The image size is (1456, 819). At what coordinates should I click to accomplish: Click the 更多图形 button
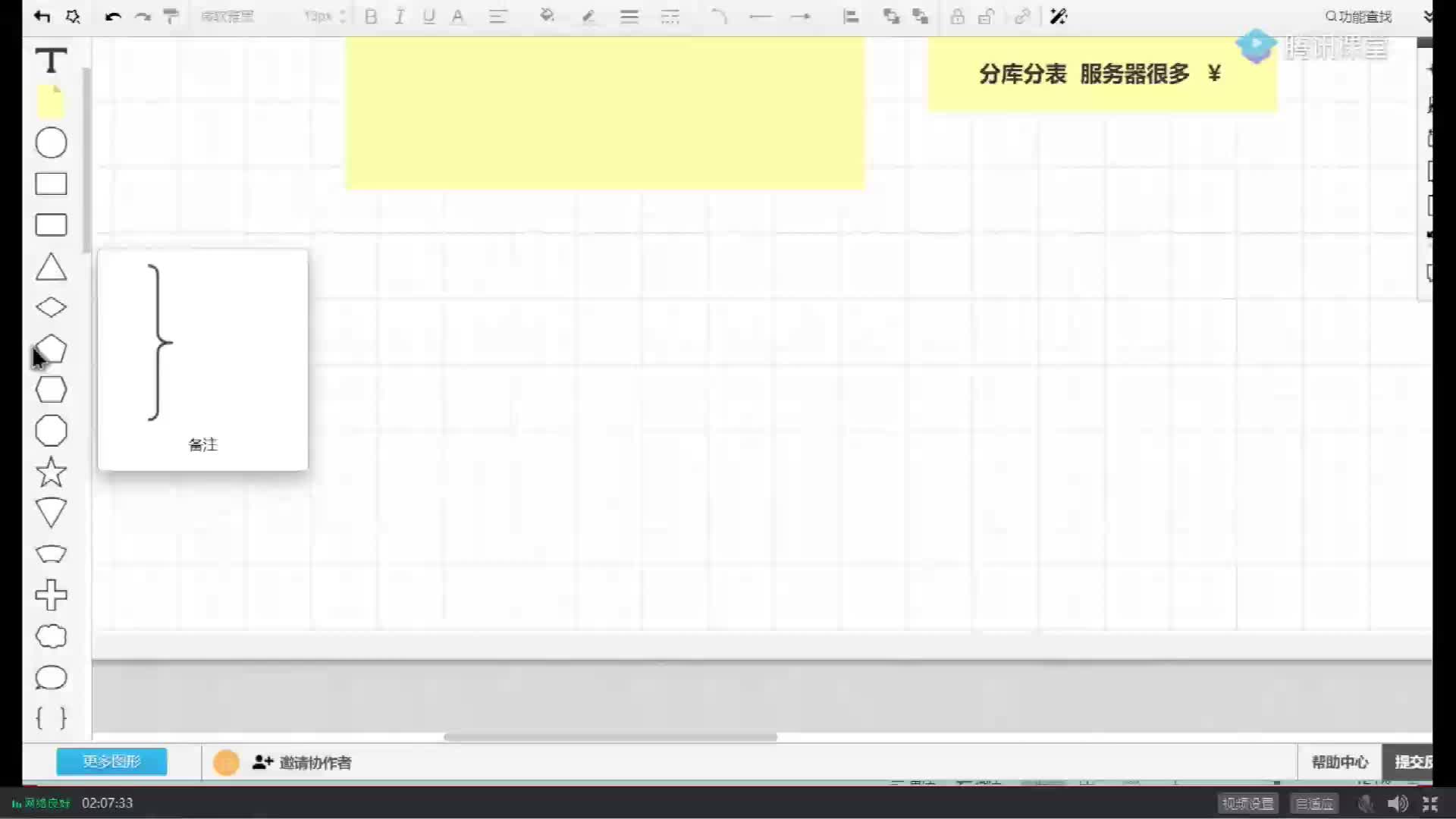(111, 761)
